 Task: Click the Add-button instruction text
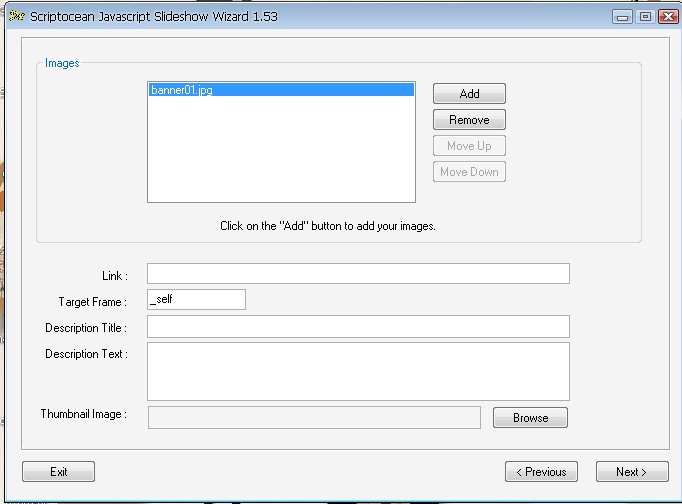pos(328,226)
